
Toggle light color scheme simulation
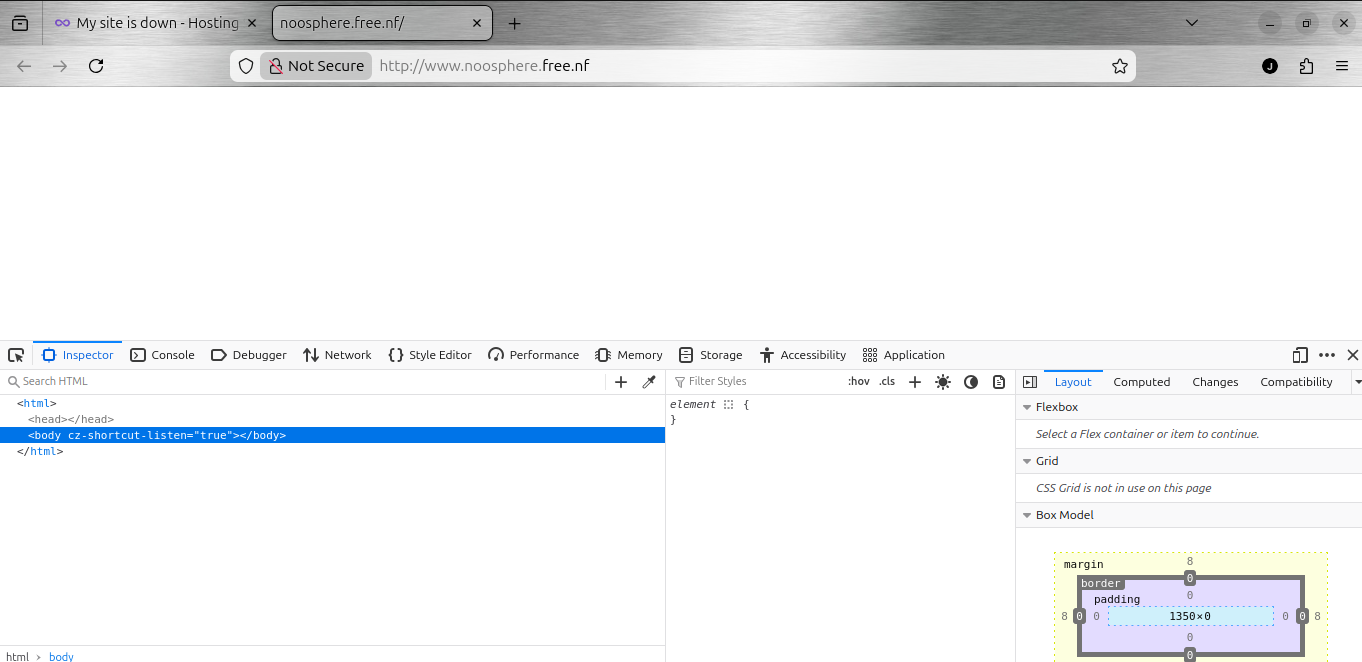[x=943, y=382]
